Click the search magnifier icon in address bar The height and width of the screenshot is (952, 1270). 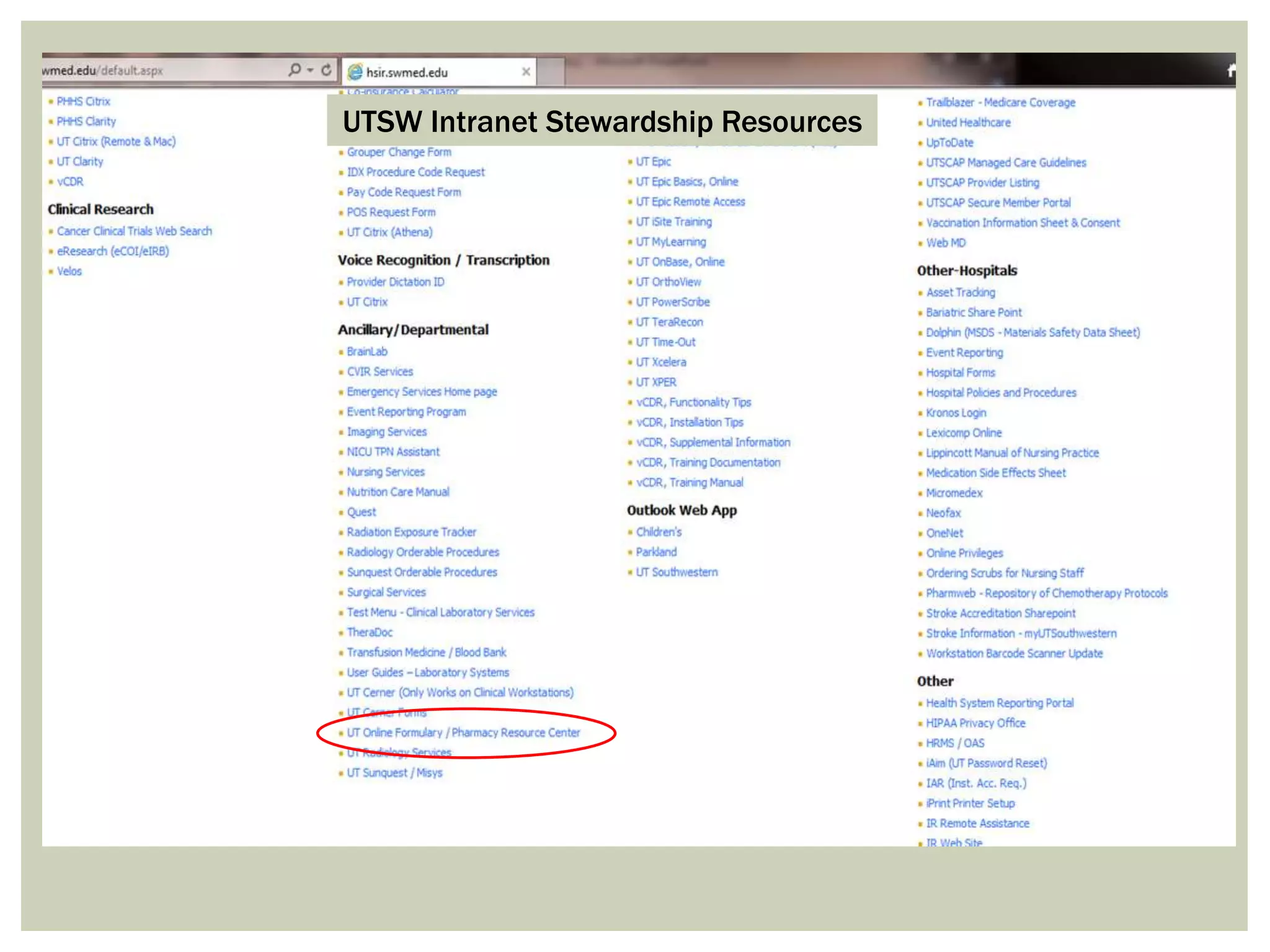point(295,70)
